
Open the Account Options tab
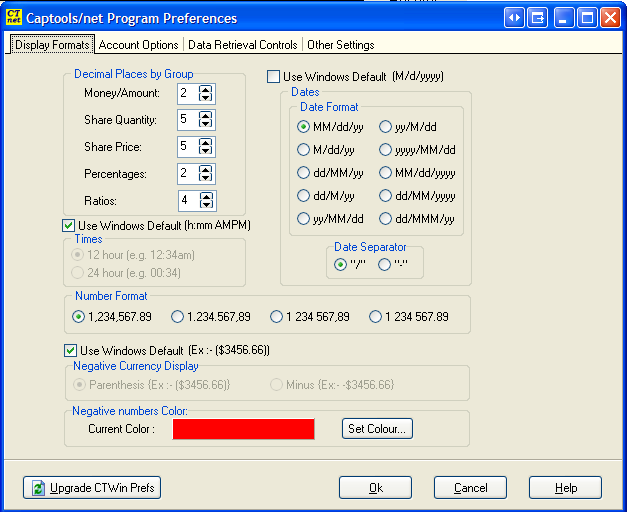pos(138,45)
